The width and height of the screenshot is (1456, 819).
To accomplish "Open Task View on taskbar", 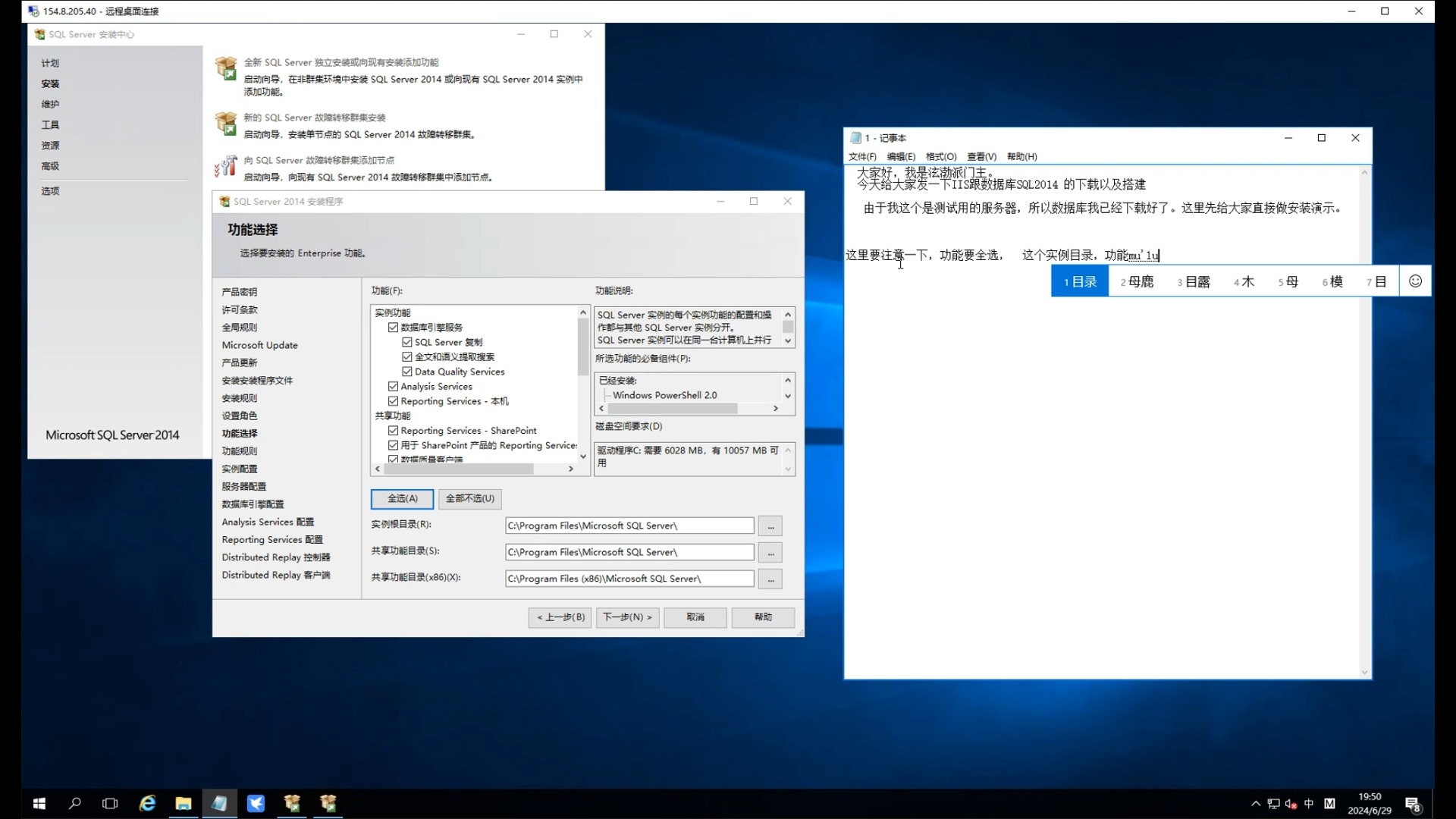I will coord(110,803).
